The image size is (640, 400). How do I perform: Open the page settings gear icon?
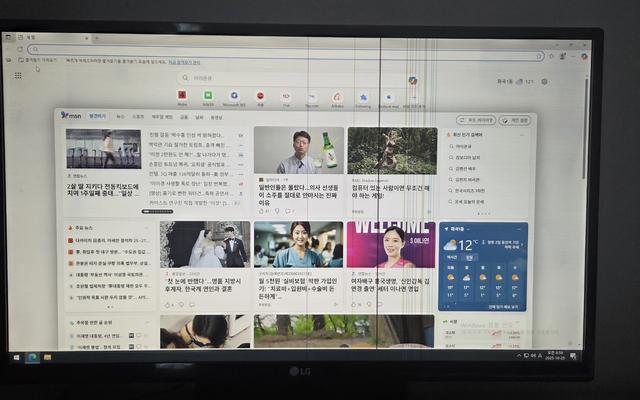click(544, 82)
